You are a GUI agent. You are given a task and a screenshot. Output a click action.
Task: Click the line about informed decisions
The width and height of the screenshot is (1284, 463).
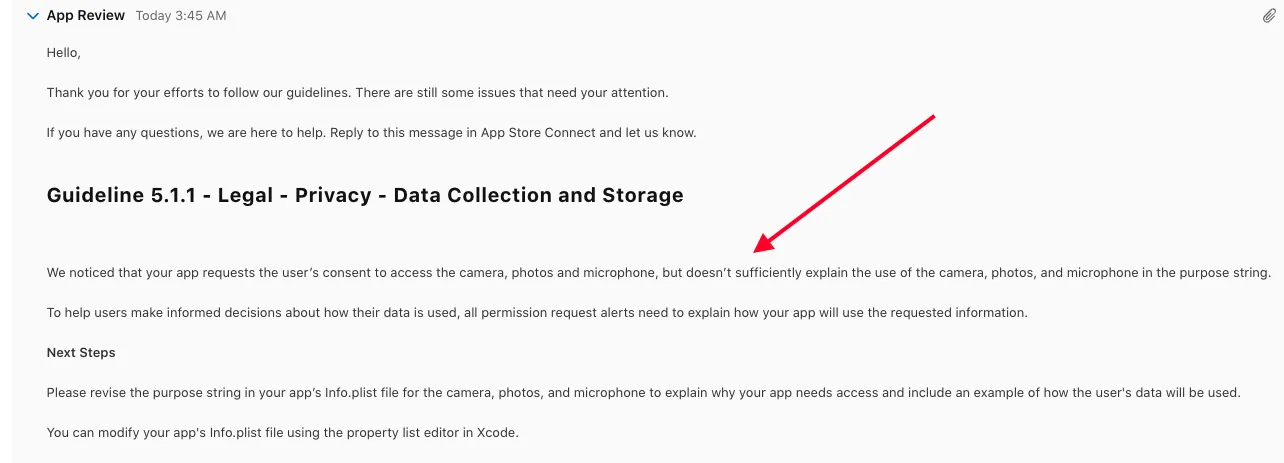537,312
